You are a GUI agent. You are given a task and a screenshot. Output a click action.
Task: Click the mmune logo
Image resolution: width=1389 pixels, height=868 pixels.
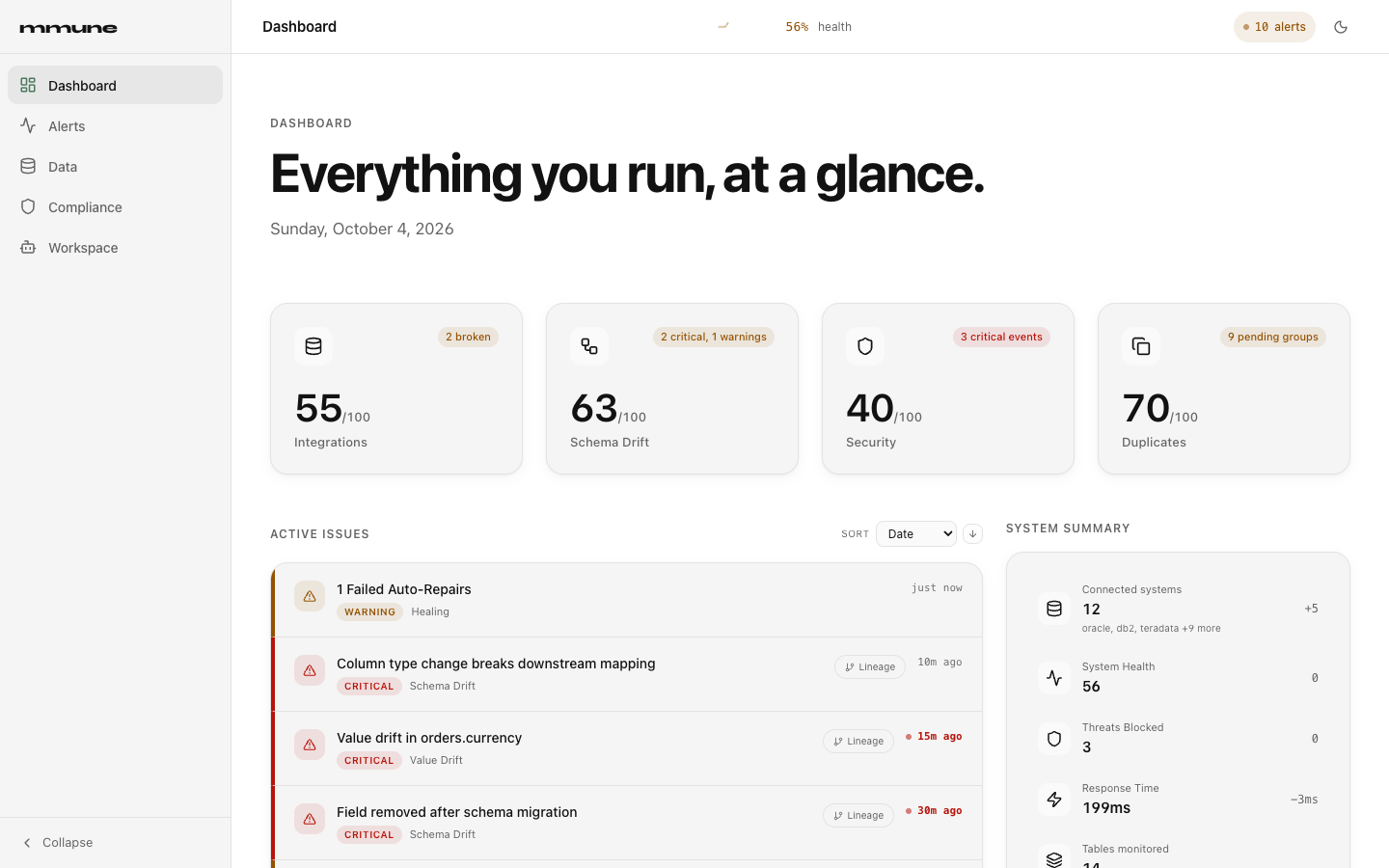pyautogui.click(x=68, y=28)
